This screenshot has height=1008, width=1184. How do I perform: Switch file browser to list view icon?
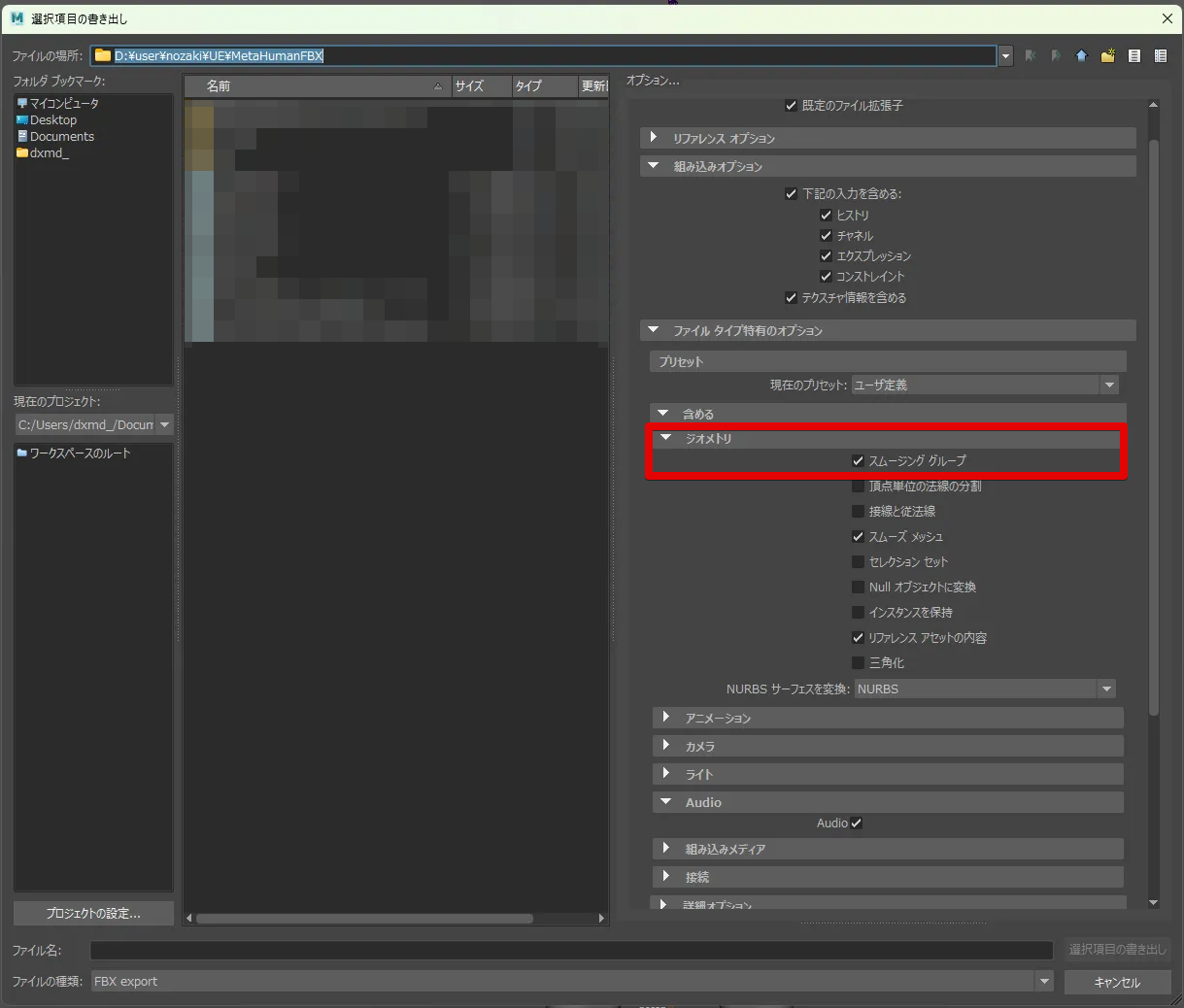(1133, 56)
